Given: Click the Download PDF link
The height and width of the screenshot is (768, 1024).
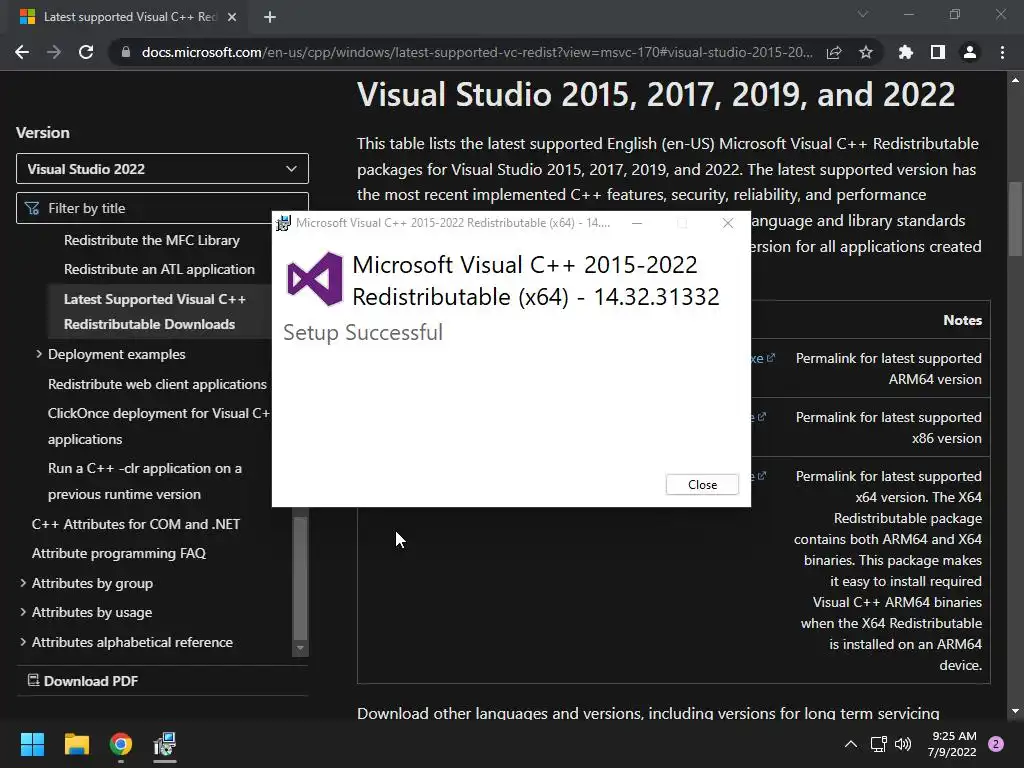Looking at the screenshot, I should pyautogui.click(x=90, y=681).
